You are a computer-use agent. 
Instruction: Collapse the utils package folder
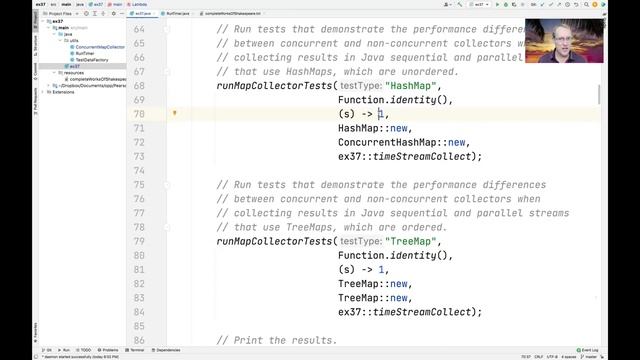60,40
